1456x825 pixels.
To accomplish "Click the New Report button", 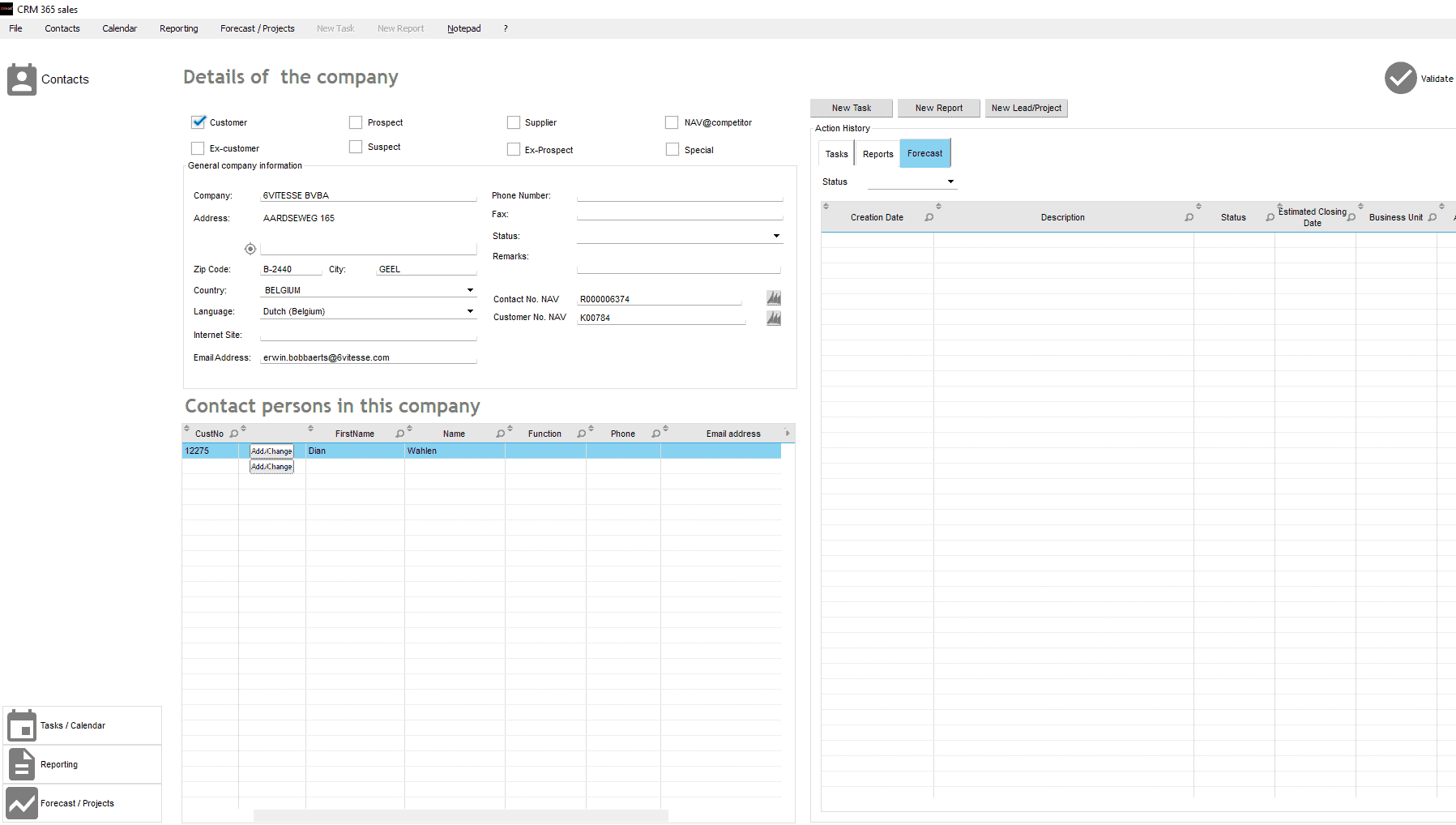I will pyautogui.click(x=939, y=108).
